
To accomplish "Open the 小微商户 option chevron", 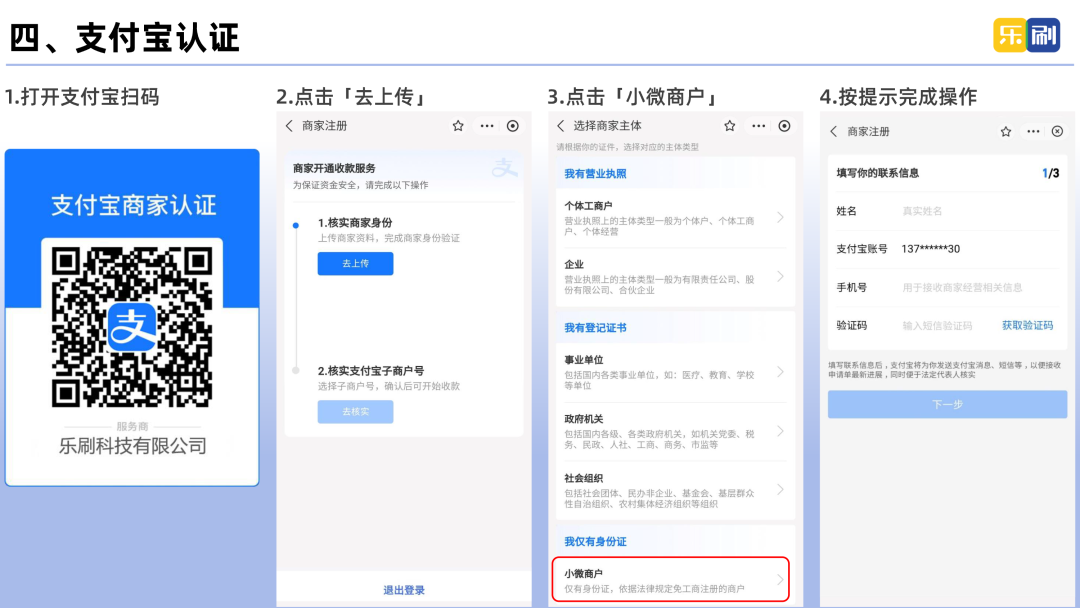I will 780,580.
